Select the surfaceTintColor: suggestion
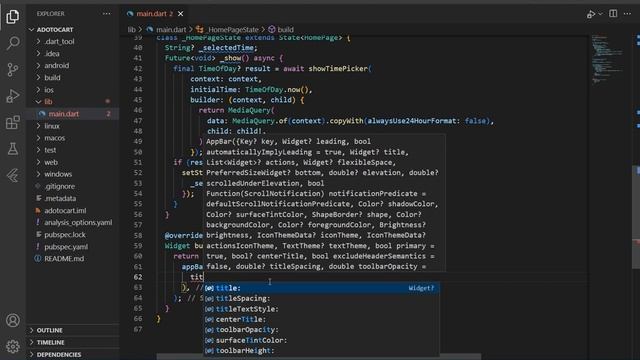 [x=322, y=340]
